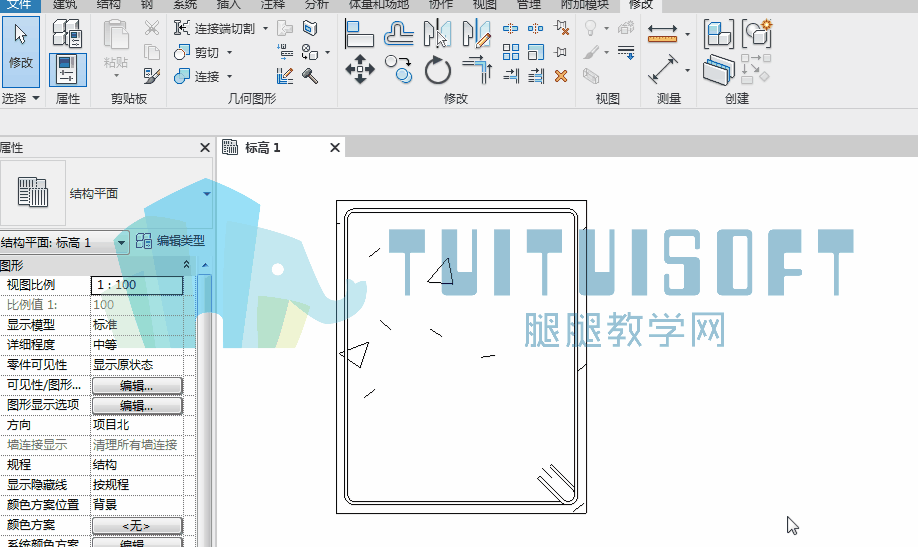Select the Rotate tool
918x547 pixels.
437,70
